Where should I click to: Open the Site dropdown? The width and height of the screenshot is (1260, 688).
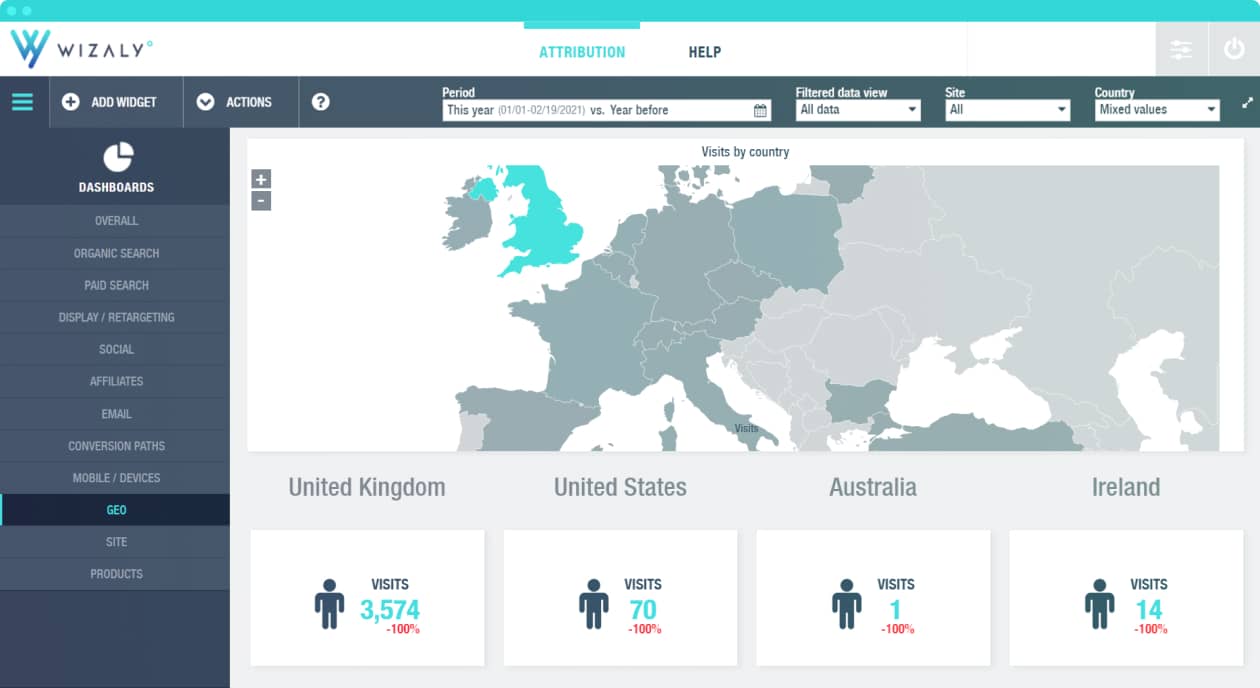coord(1008,110)
